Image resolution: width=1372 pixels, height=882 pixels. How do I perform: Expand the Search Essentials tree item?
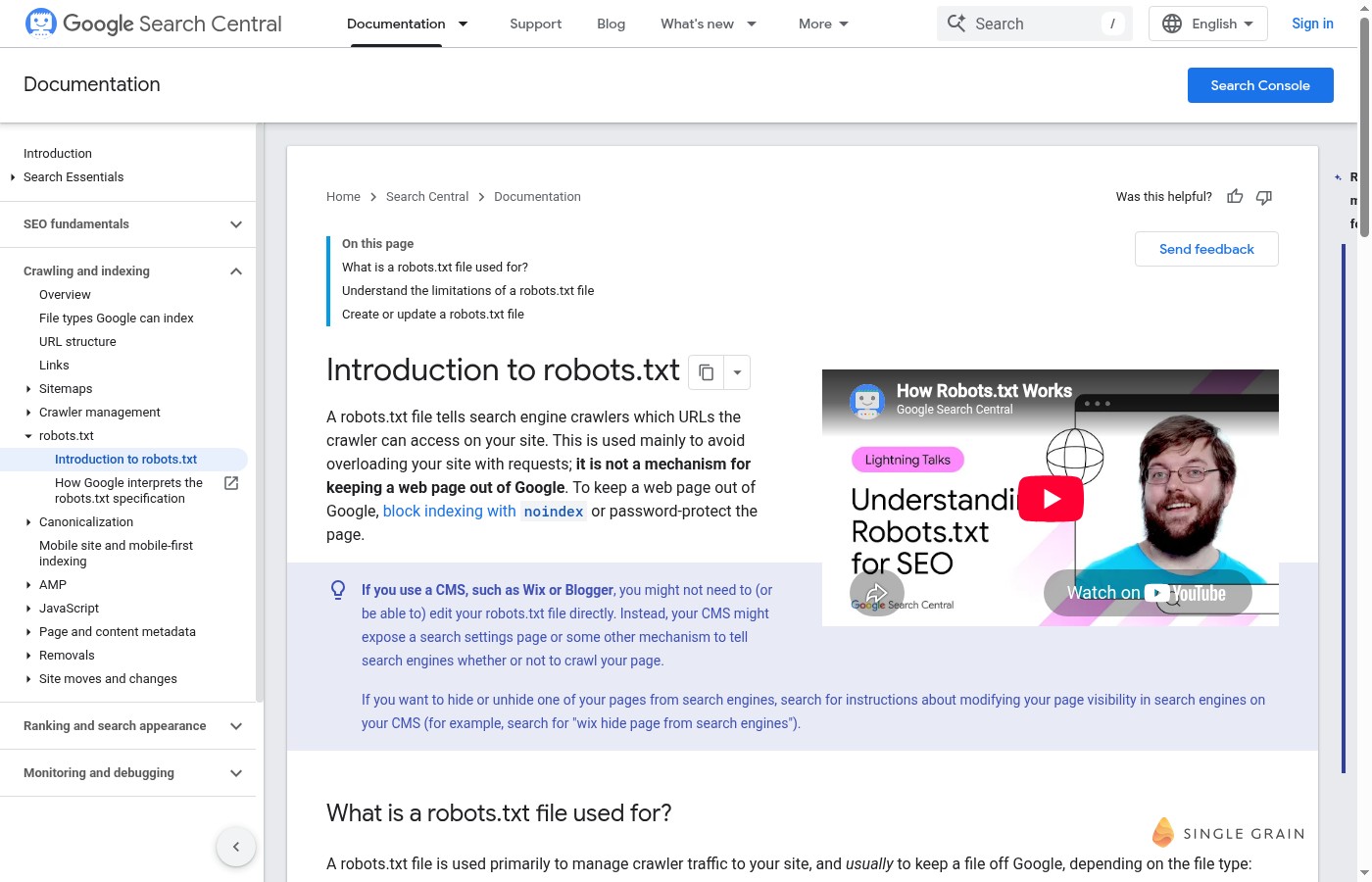(13, 177)
